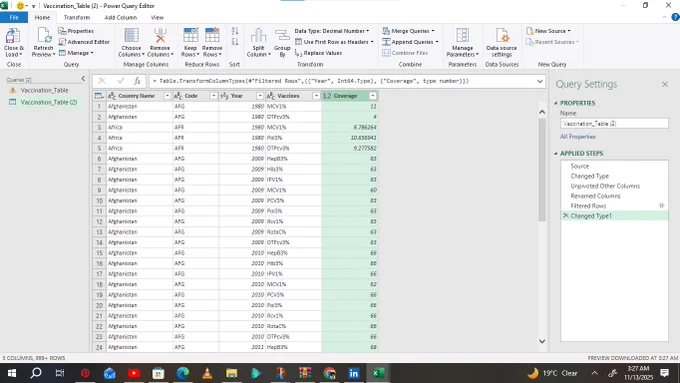Collapse the PROPERTIES section

click(556, 103)
